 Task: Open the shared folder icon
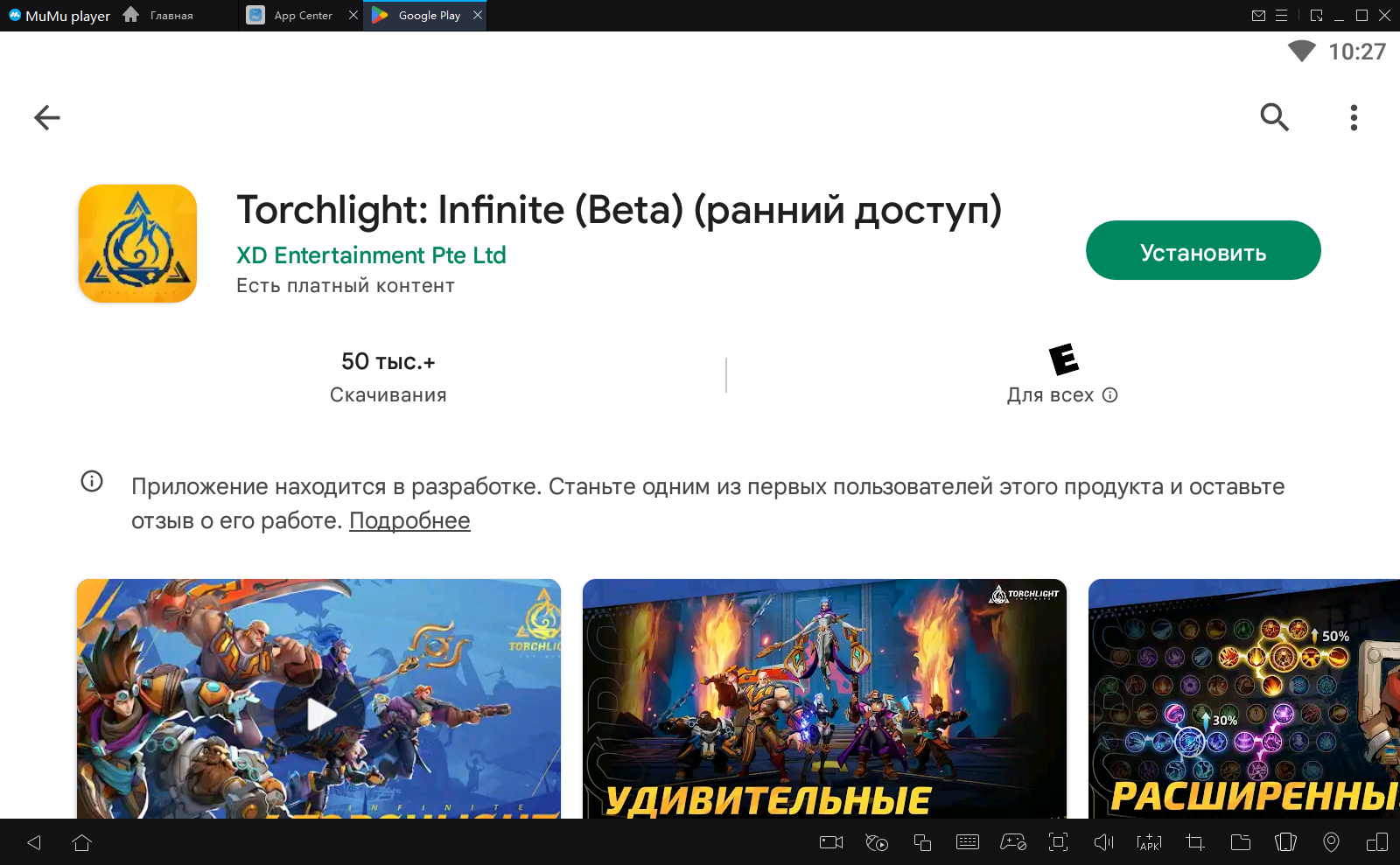click(1241, 842)
